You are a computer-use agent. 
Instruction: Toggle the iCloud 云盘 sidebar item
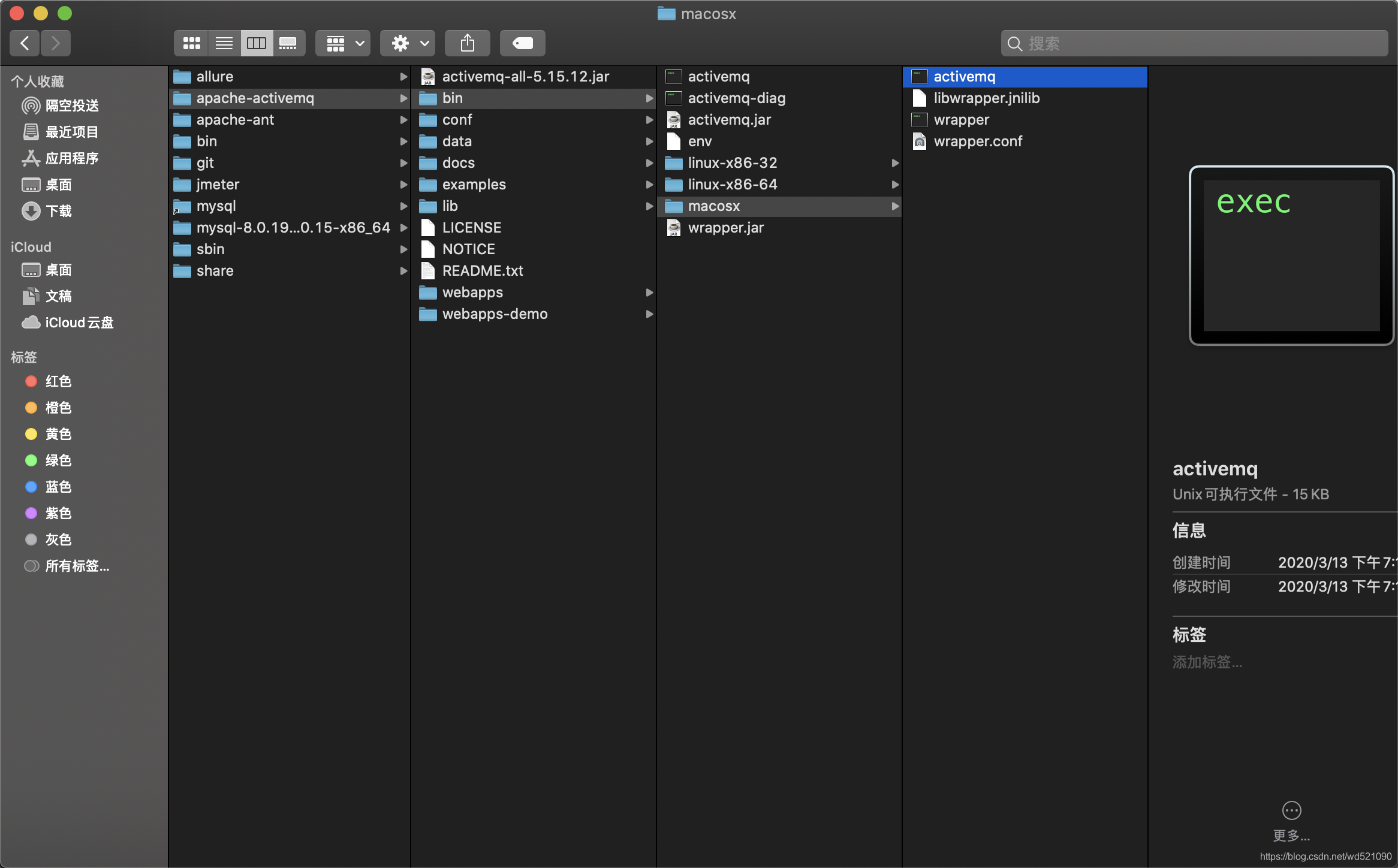79,322
